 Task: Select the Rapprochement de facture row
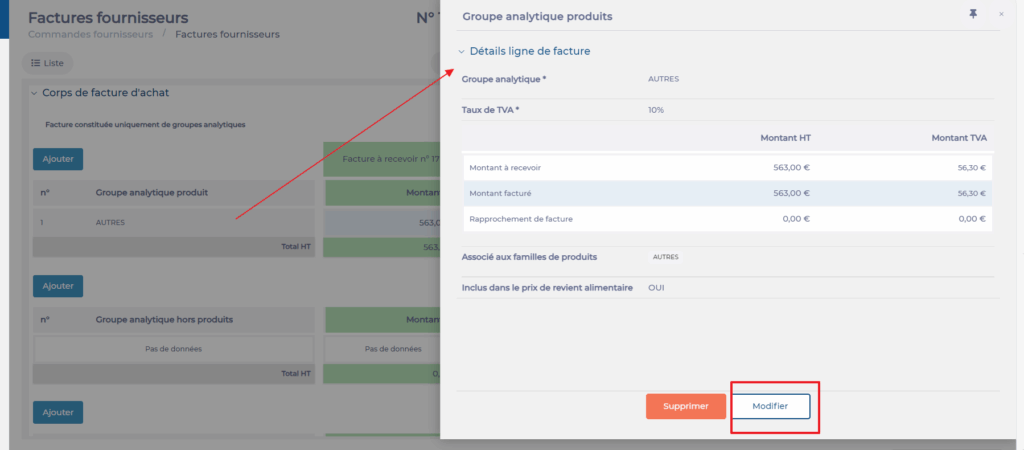point(727,218)
